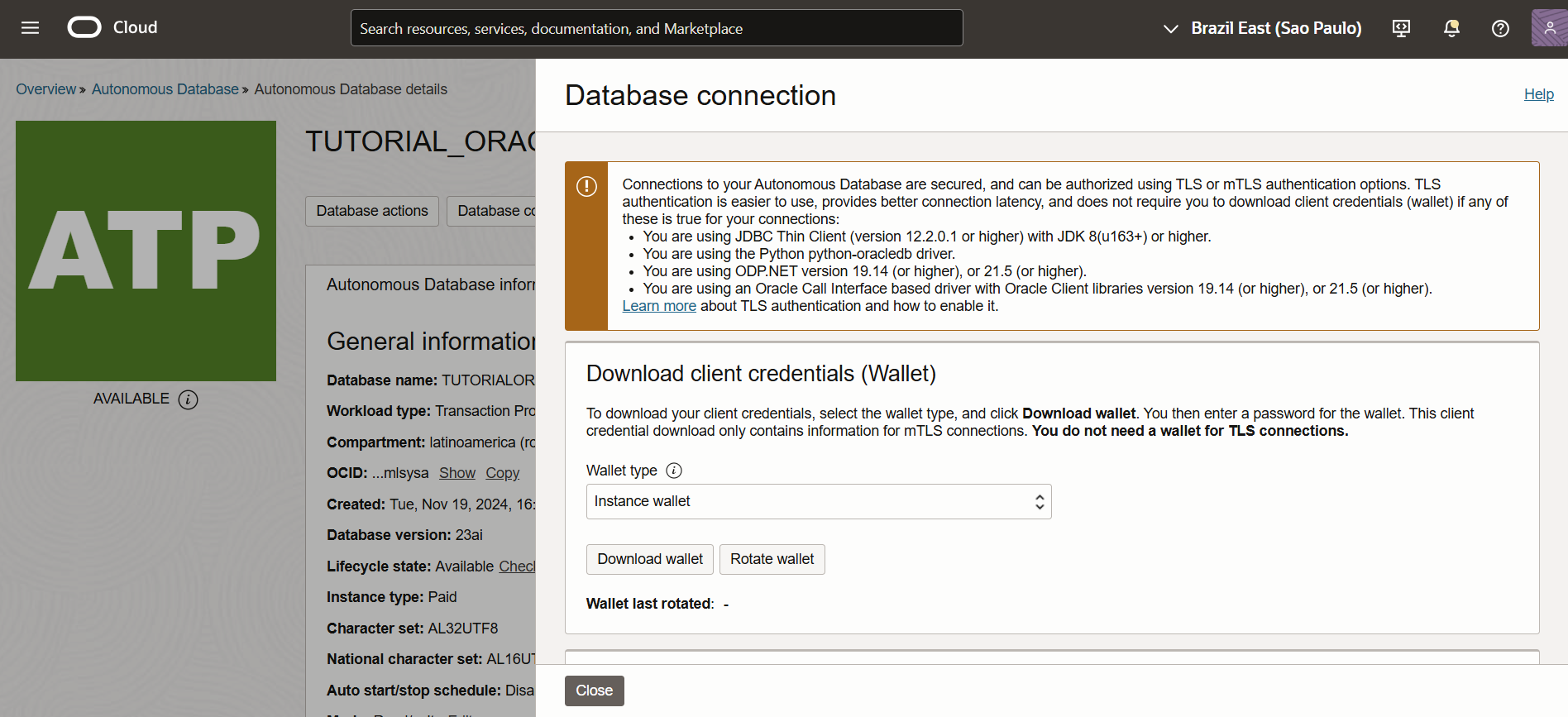The width and height of the screenshot is (1568, 717).
Task: Click the info icon next to AVAILABLE
Action: click(x=189, y=399)
